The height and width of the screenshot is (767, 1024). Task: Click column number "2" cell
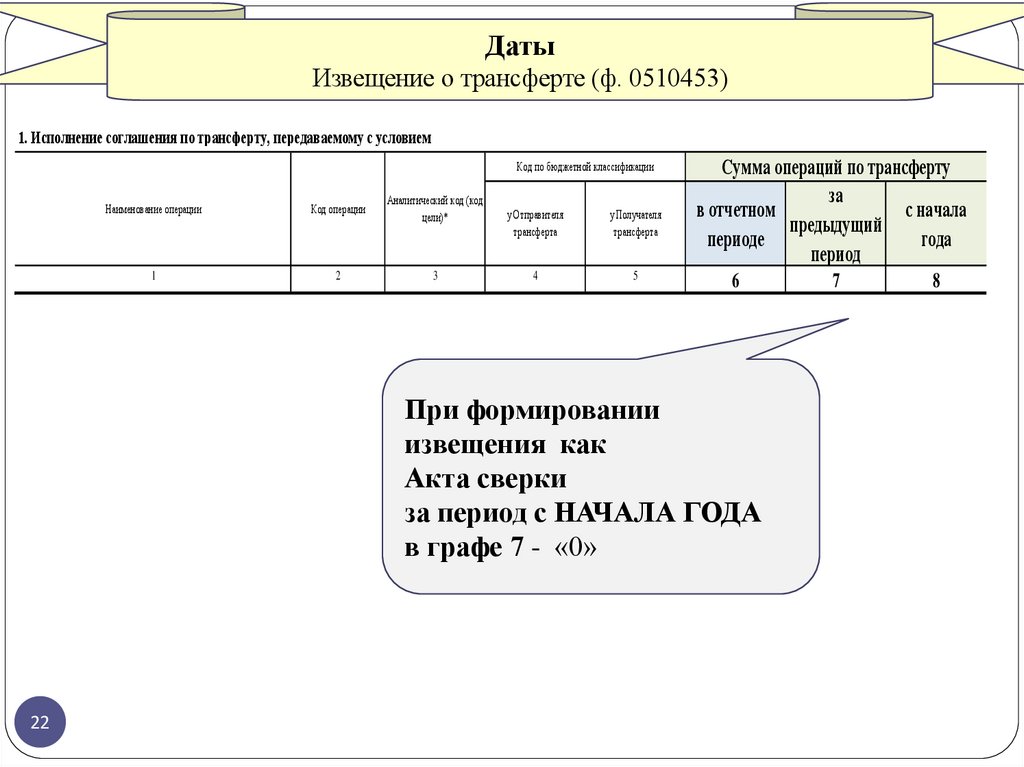pos(338,278)
